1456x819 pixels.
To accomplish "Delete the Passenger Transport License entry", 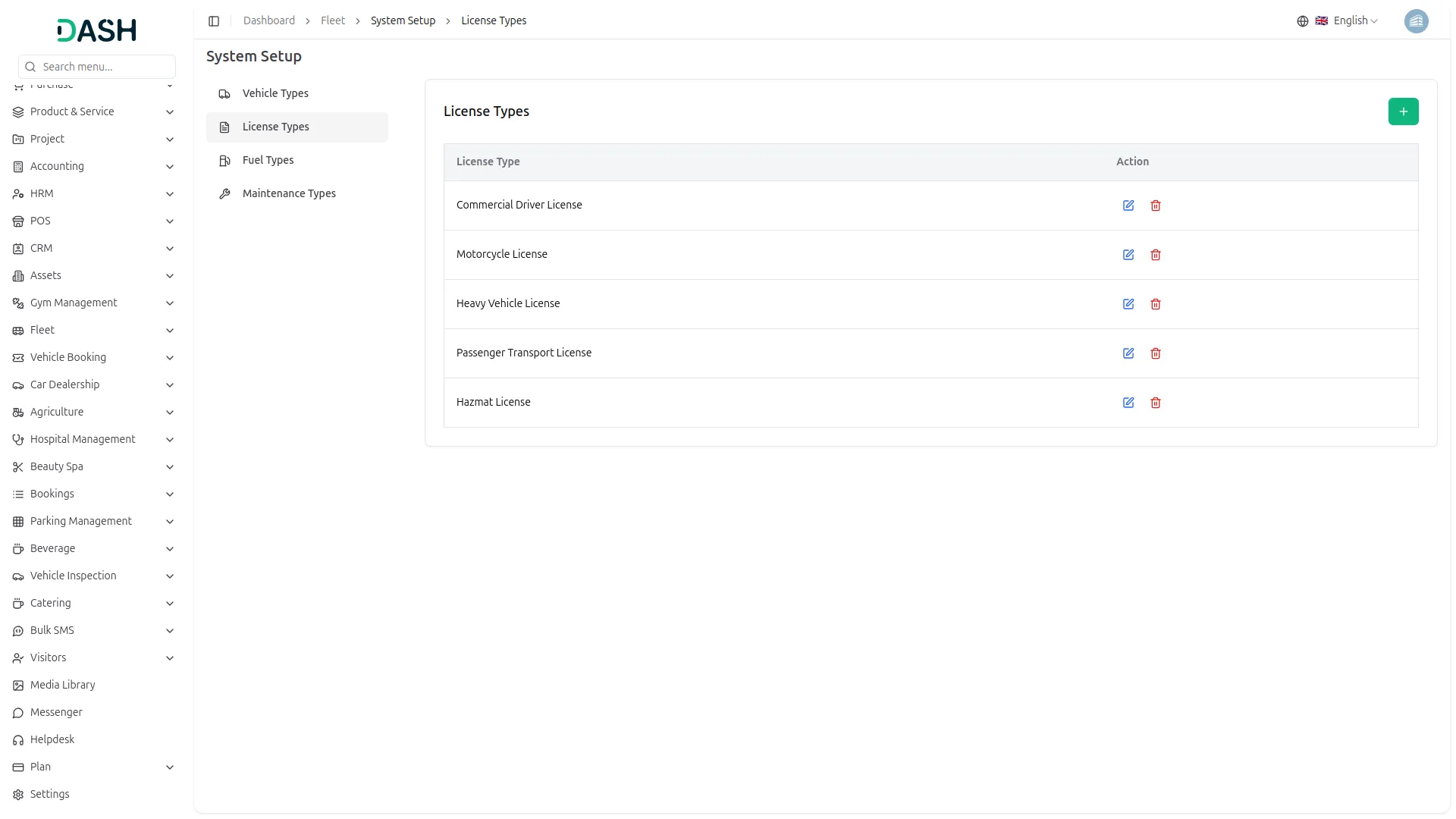I will click(1156, 353).
